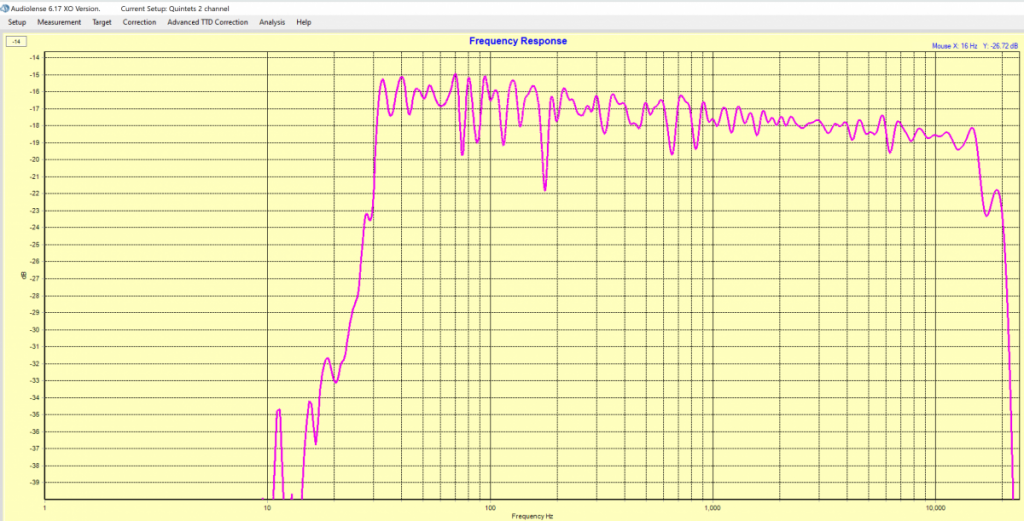1024x521 pixels.
Task: Click the dB vertical axis label
Action: click(x=24, y=276)
